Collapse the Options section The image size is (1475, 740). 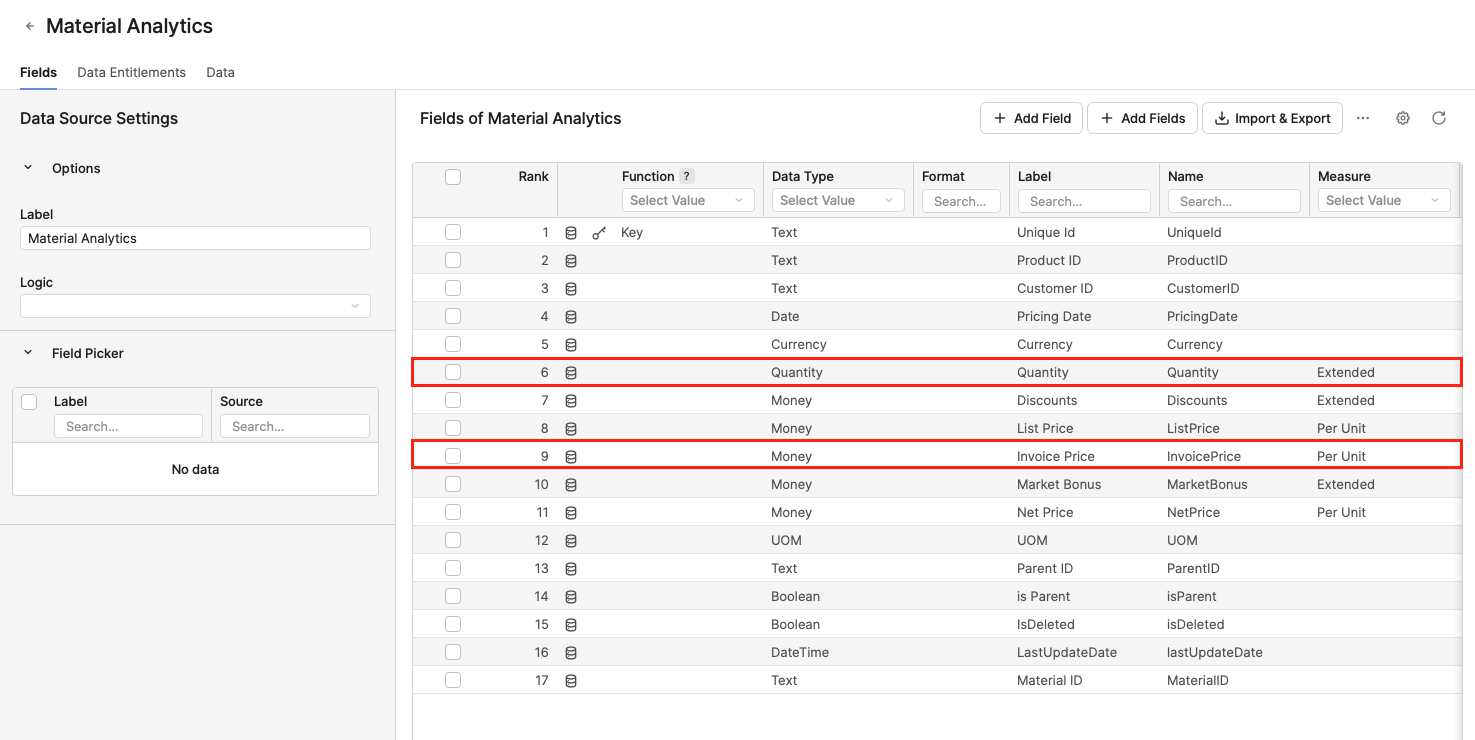28,168
